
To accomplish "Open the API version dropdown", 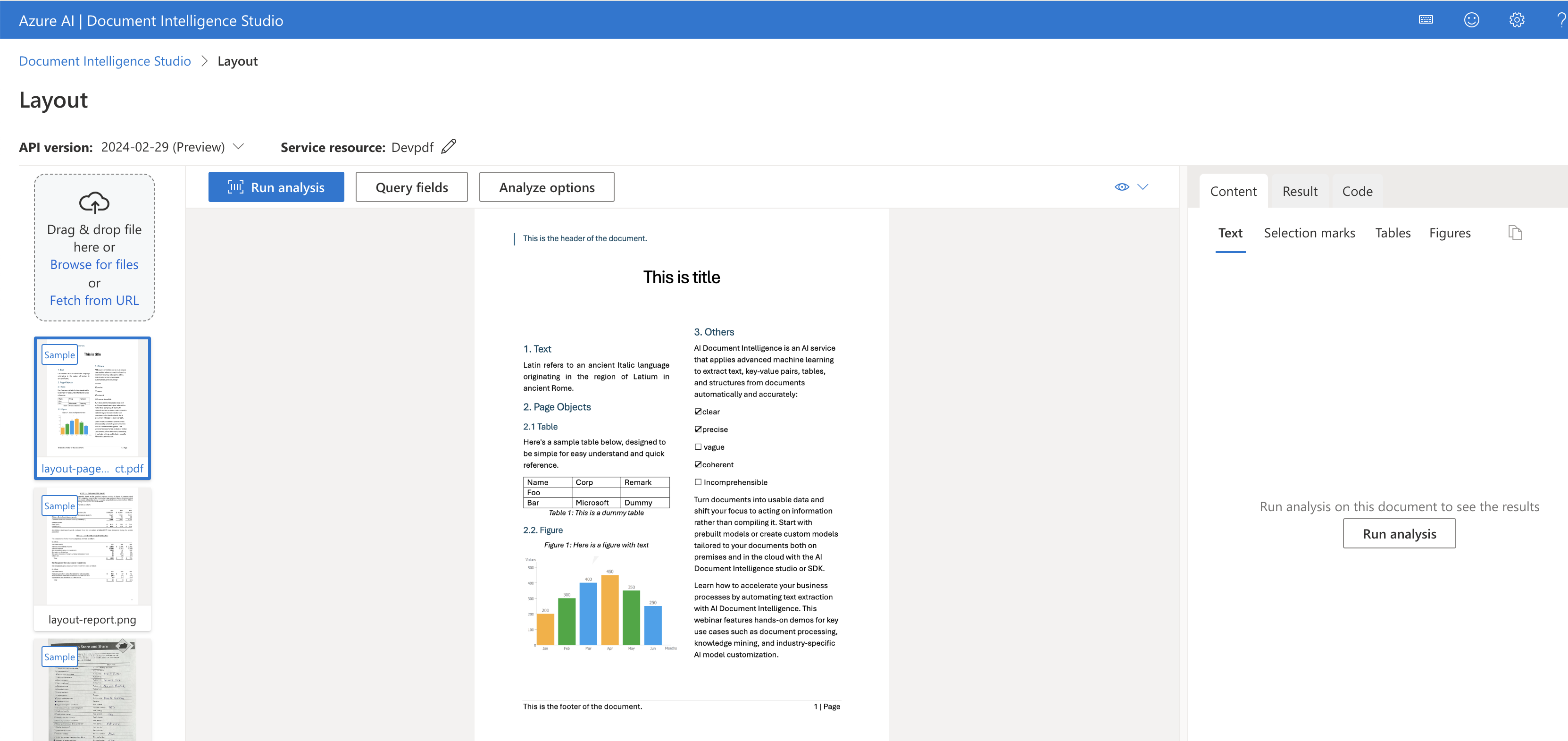I will click(x=238, y=146).
